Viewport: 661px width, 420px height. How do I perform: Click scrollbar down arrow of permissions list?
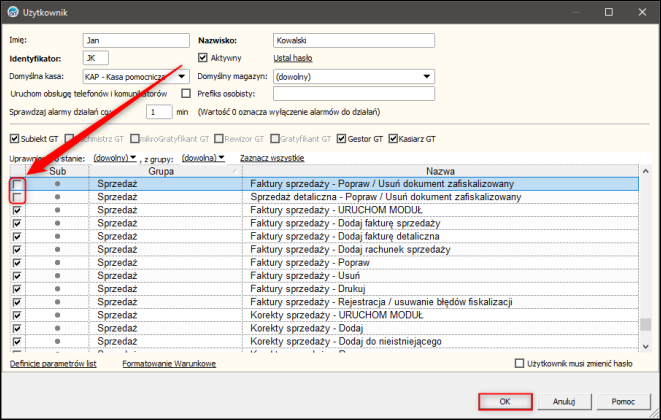point(645,346)
